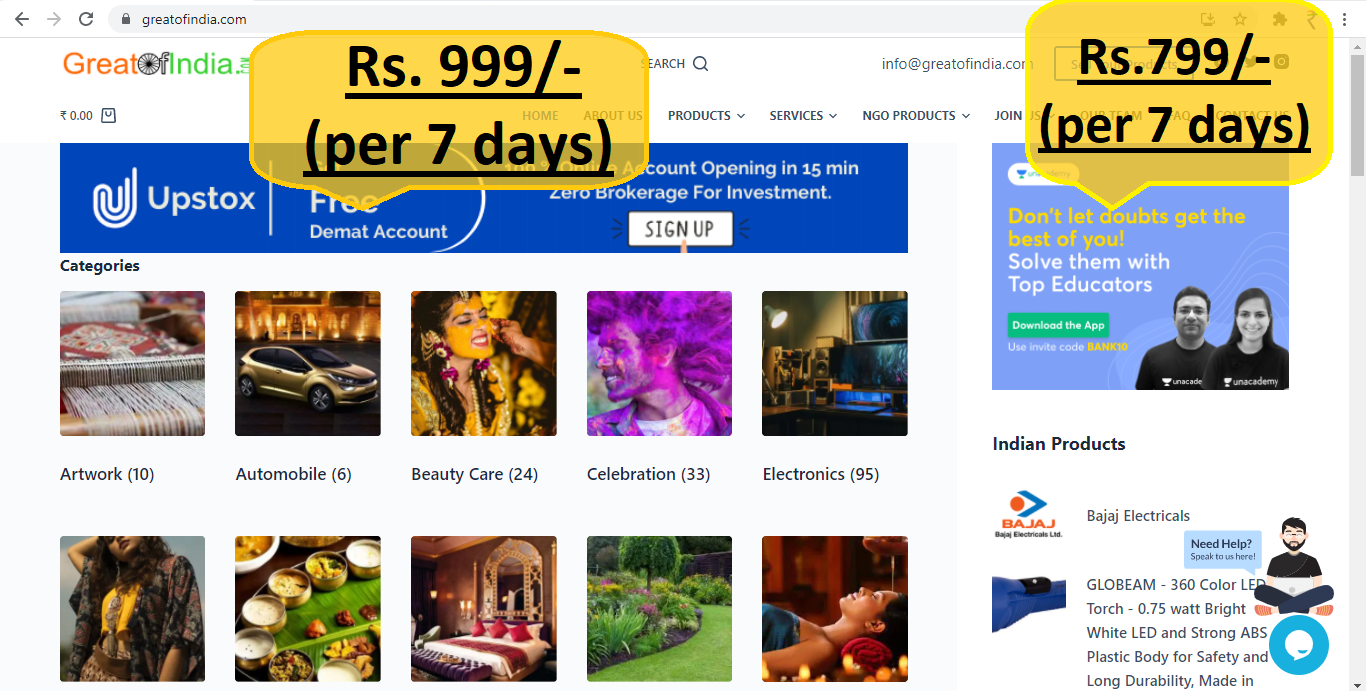This screenshot has height=691, width=1366.
Task: Expand the PRODUCTS dropdown menu
Action: [706, 116]
